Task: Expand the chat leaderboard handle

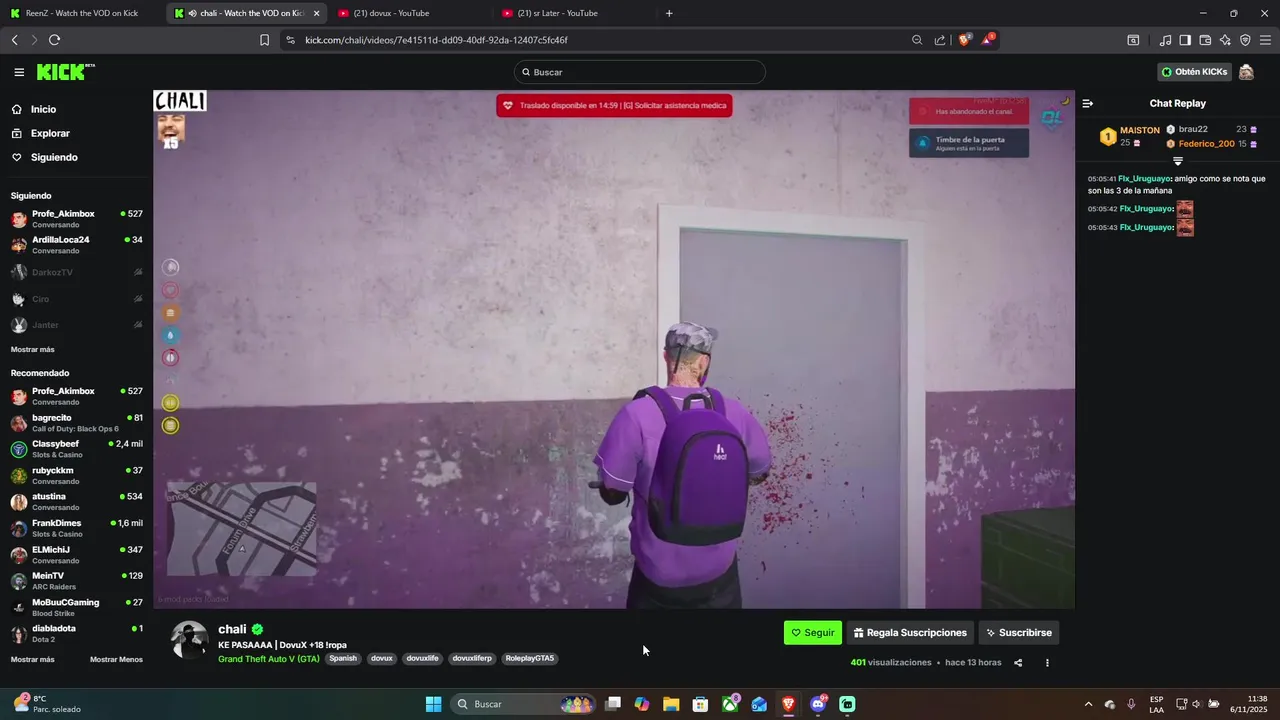Action: (x=1178, y=161)
